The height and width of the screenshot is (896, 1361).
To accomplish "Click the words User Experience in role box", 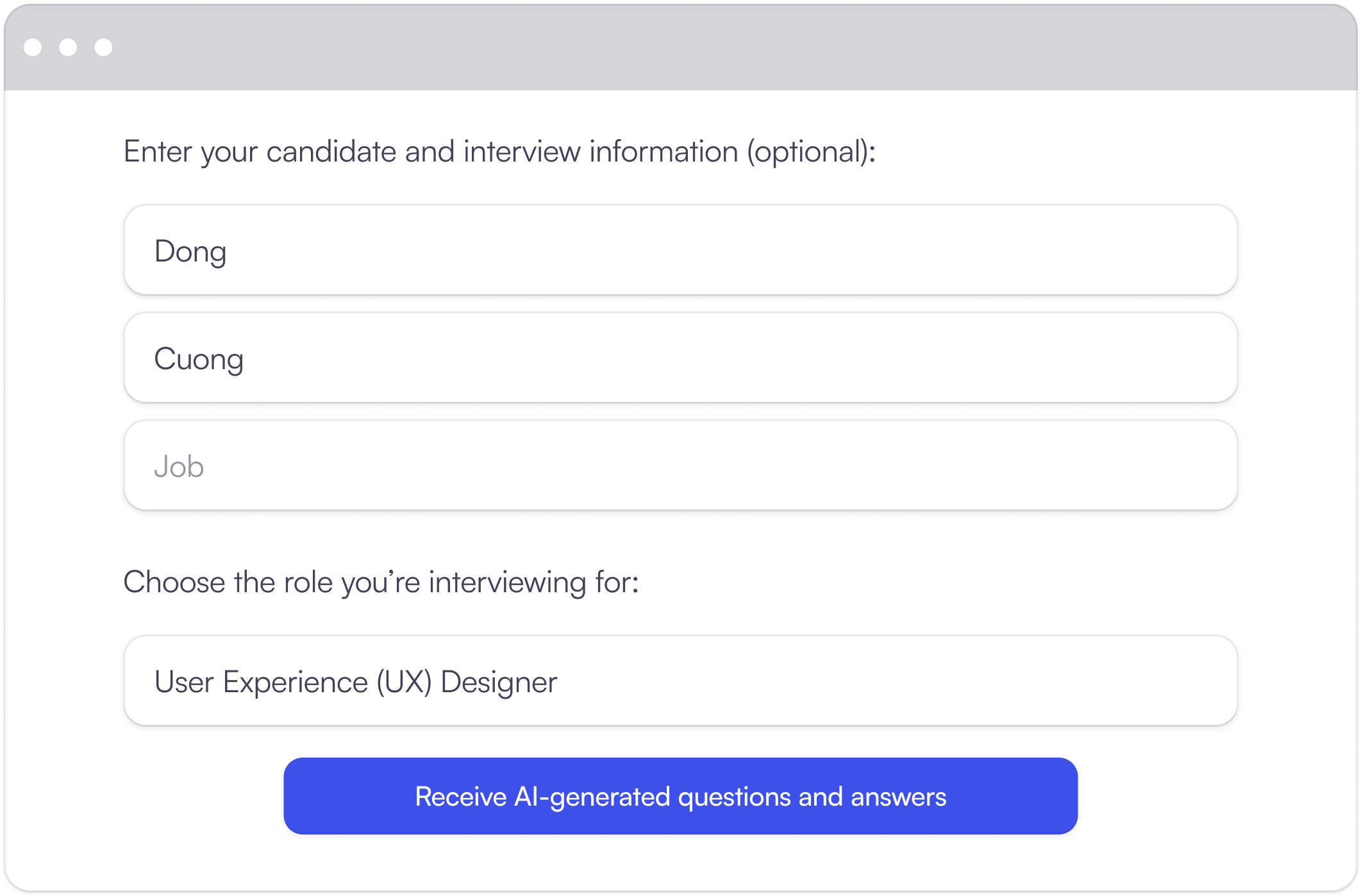I will point(261,682).
